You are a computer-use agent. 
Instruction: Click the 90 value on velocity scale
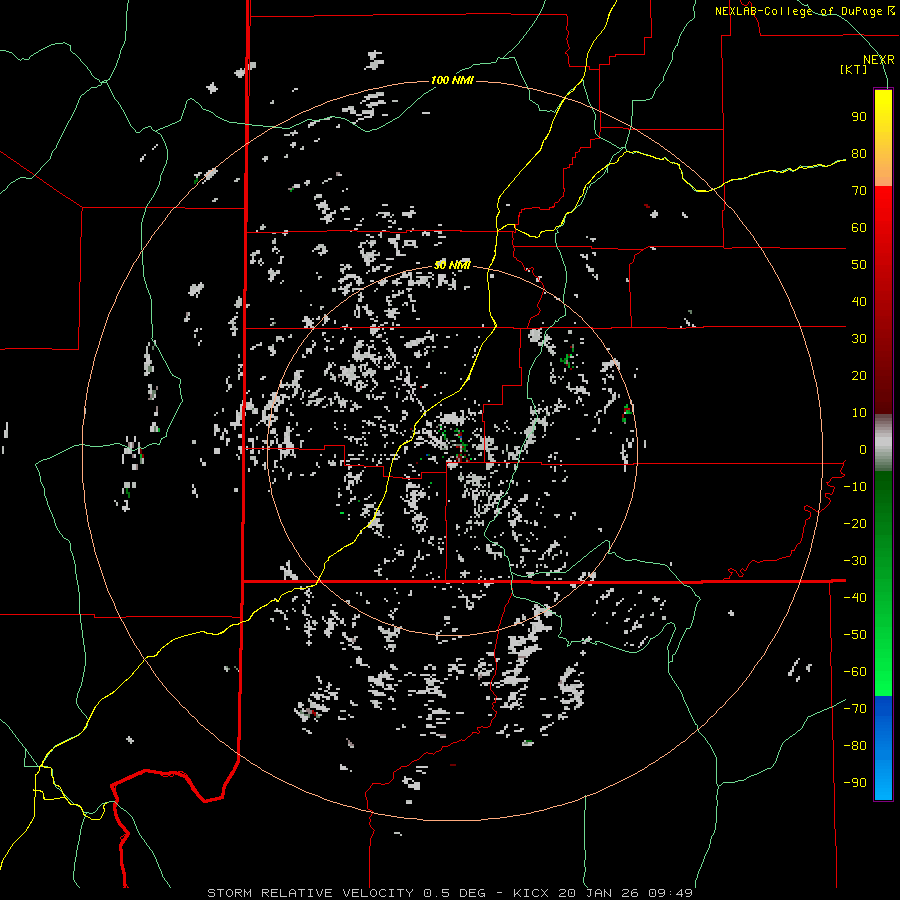(859, 117)
